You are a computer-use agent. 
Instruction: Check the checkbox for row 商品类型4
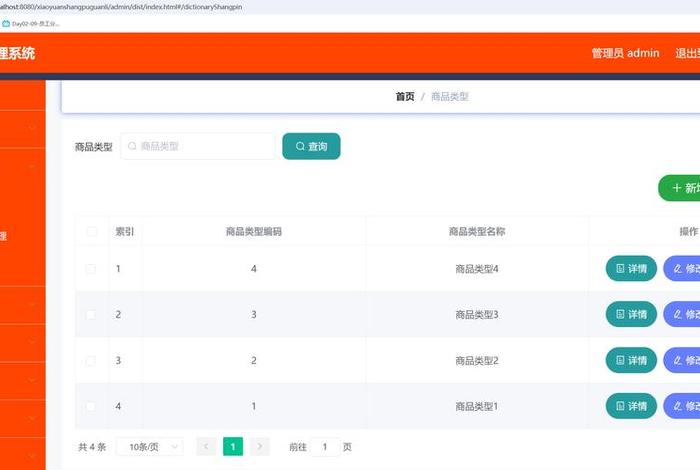91,269
